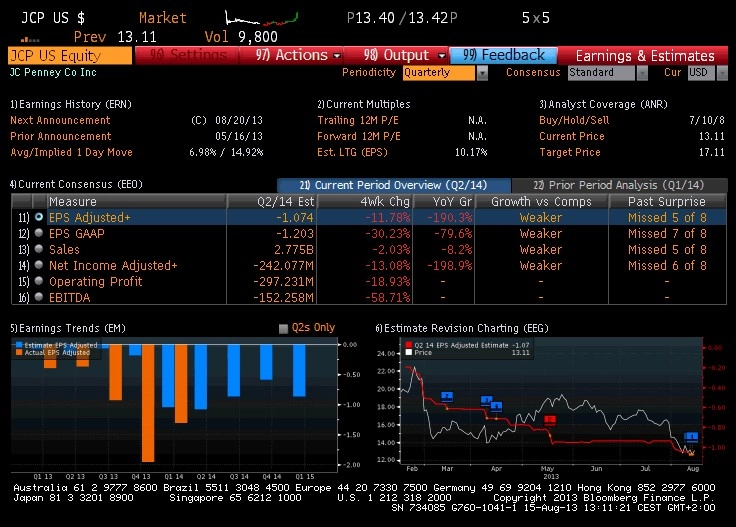
Task: Open 3) Analyst Coverage (ANR) section
Action: pyautogui.click(x=603, y=104)
